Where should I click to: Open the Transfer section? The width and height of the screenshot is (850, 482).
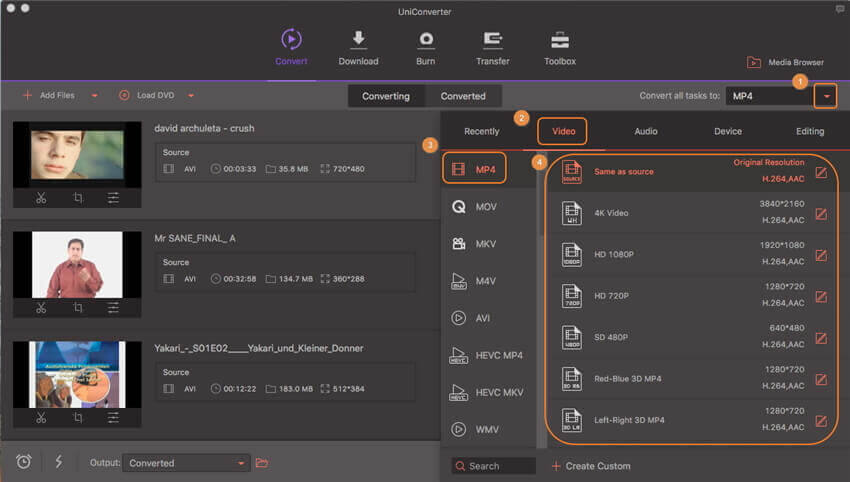coord(492,48)
